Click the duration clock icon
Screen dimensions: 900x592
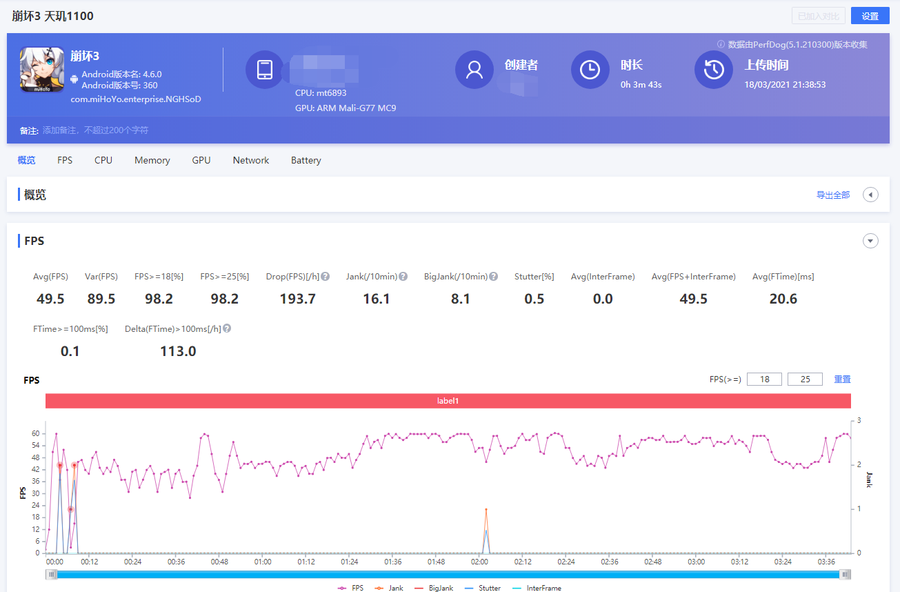point(590,70)
